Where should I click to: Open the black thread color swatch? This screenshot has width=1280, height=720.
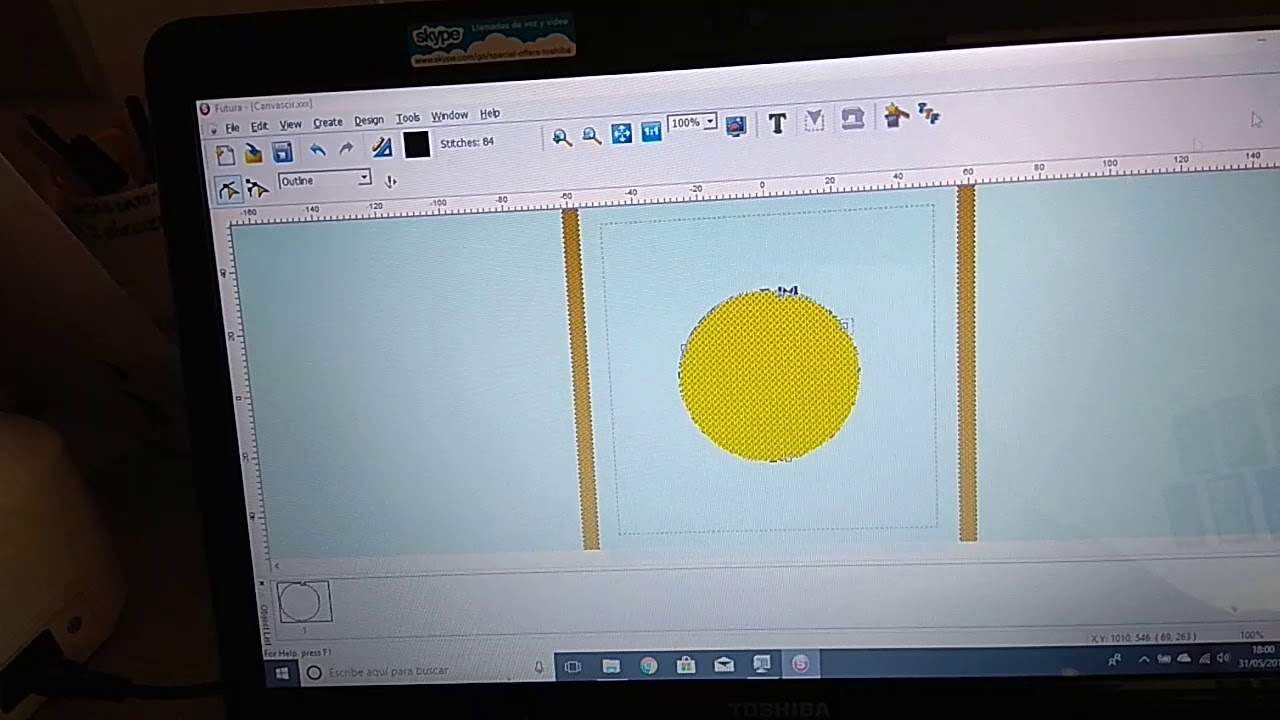[416, 145]
